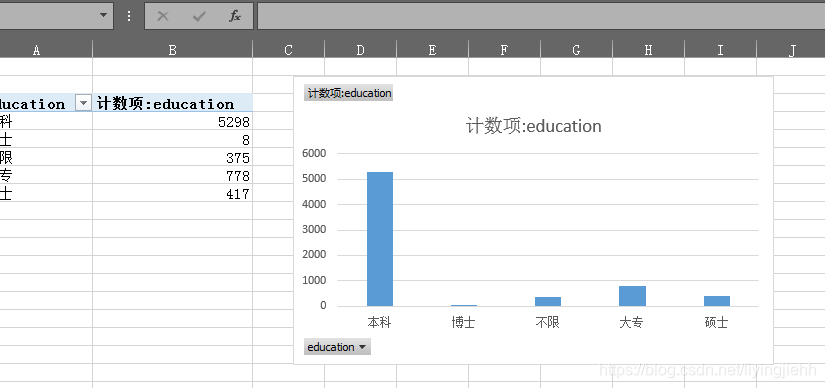Select the 博士 bar in the chart

point(464,305)
